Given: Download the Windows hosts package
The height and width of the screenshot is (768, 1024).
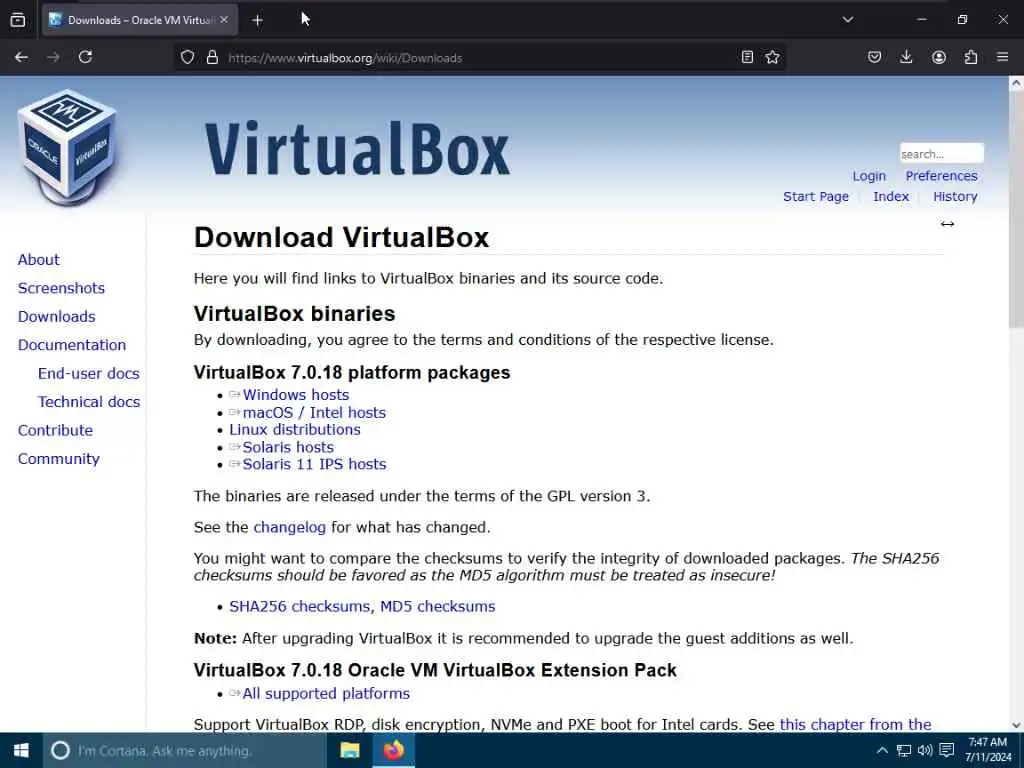Looking at the screenshot, I should [x=296, y=395].
